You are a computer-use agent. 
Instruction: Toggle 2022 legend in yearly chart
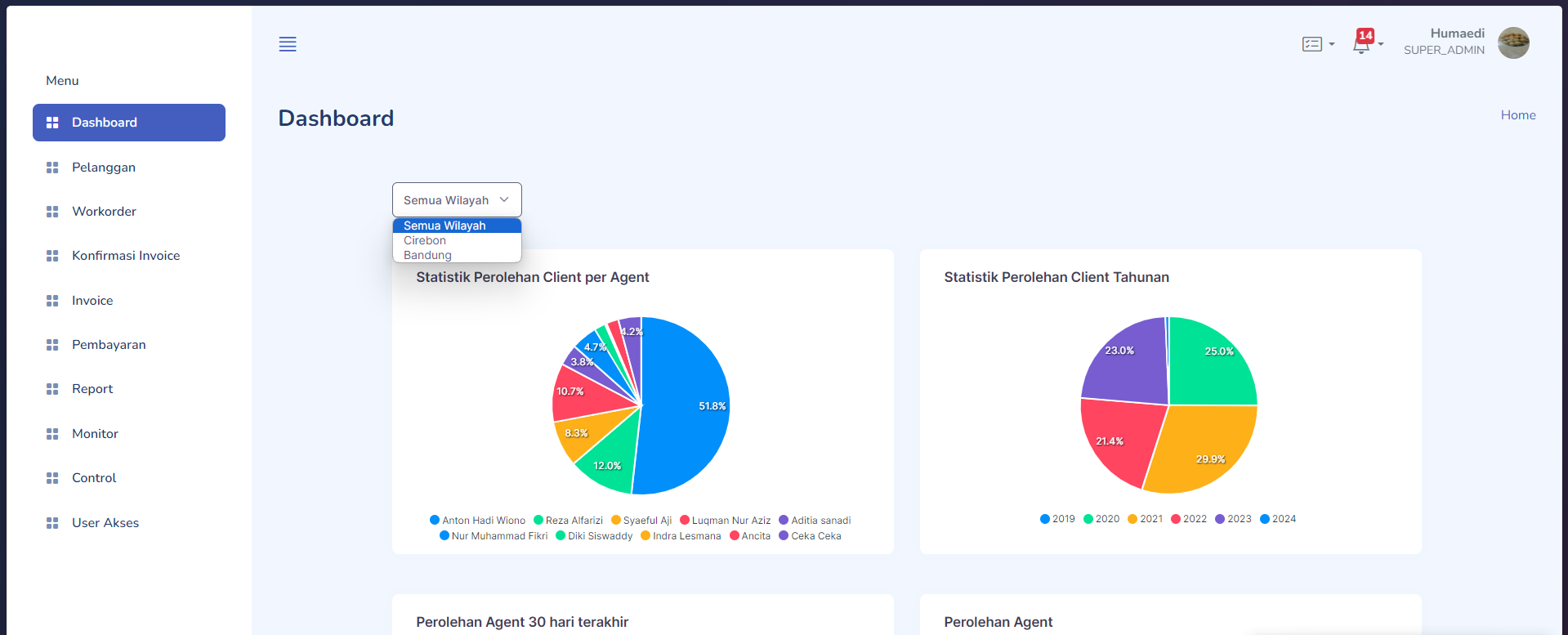1189,519
